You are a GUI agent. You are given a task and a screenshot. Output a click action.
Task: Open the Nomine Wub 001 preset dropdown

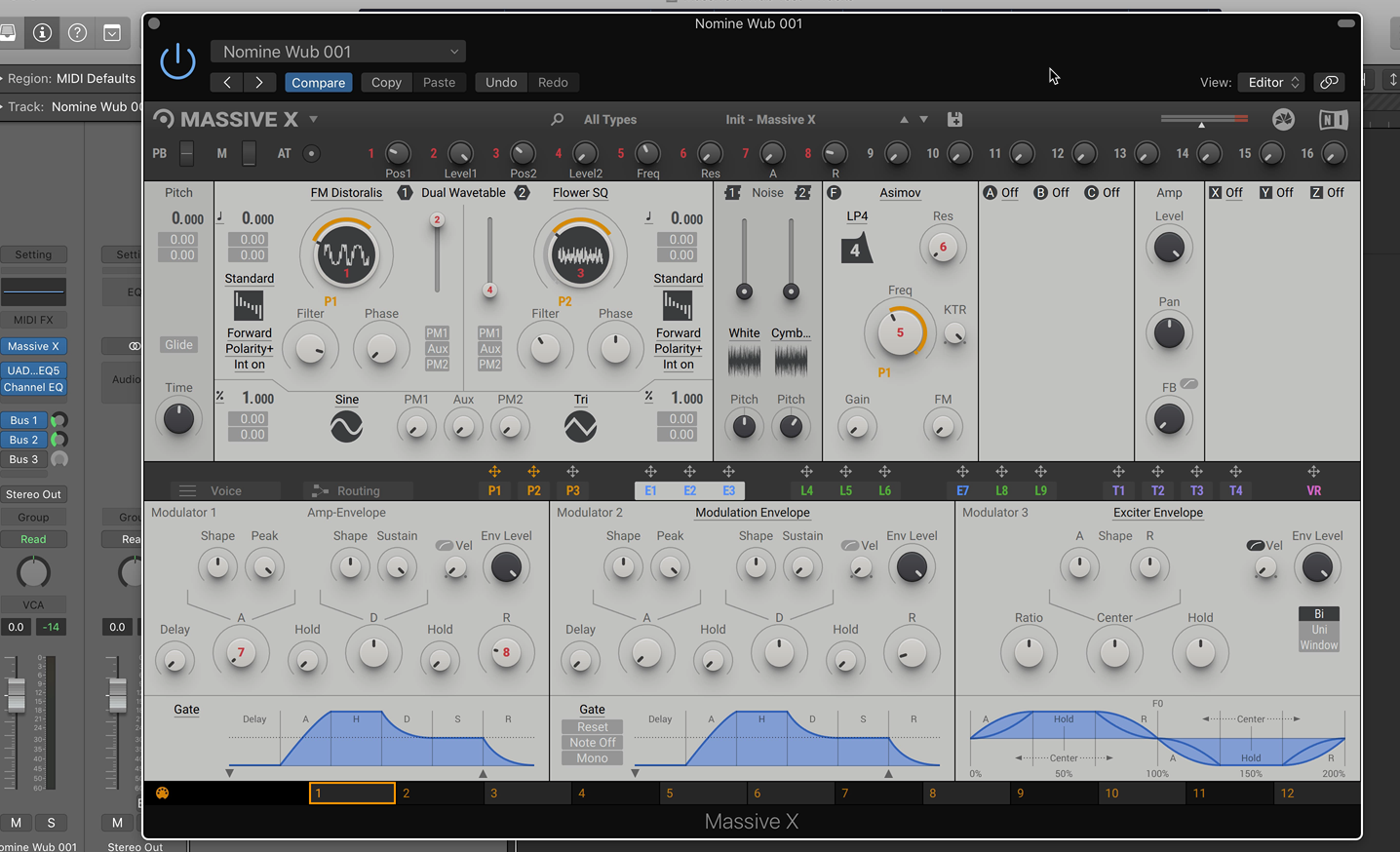[338, 52]
